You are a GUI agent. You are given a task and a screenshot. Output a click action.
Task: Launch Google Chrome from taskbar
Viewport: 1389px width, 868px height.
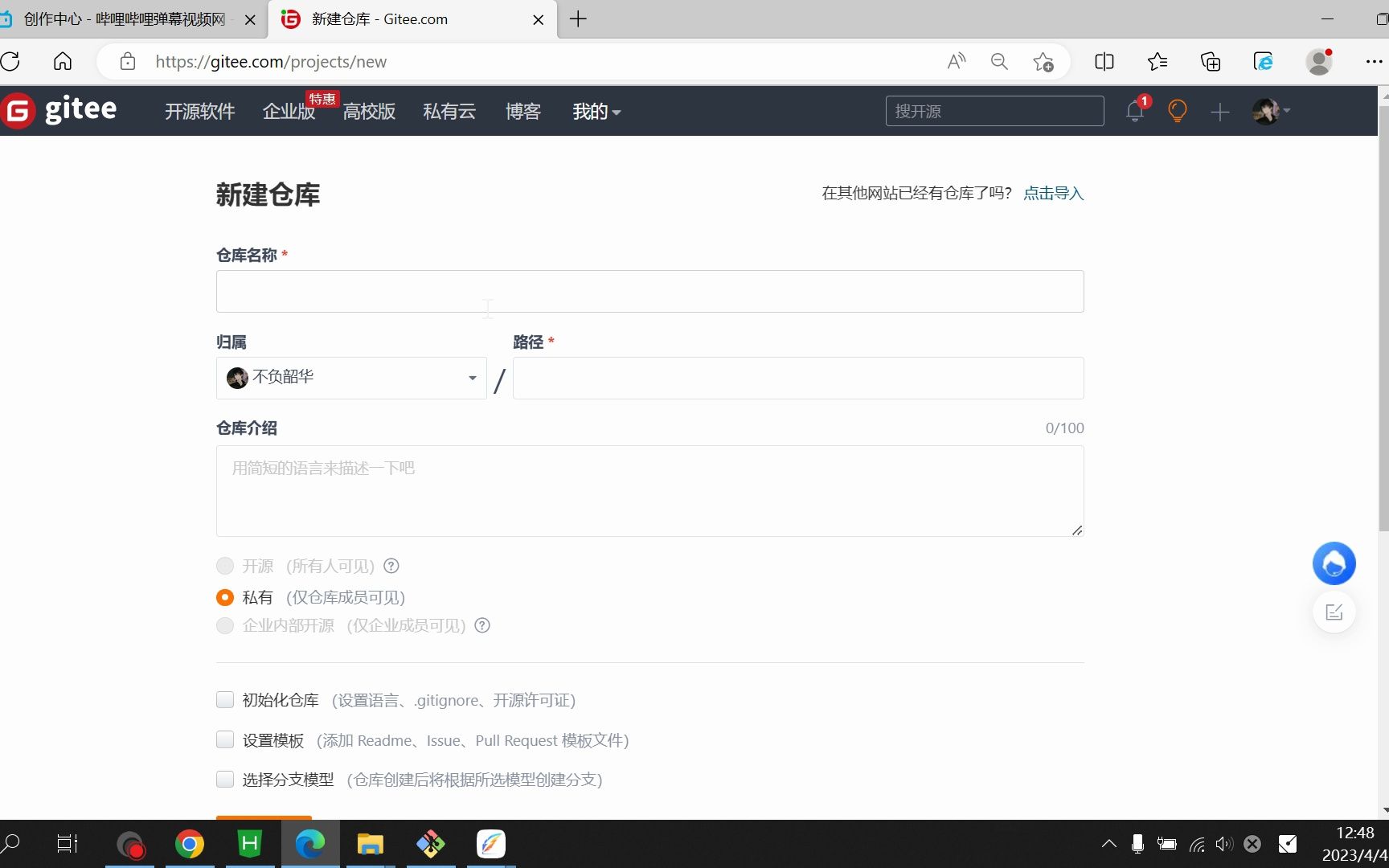point(190,844)
